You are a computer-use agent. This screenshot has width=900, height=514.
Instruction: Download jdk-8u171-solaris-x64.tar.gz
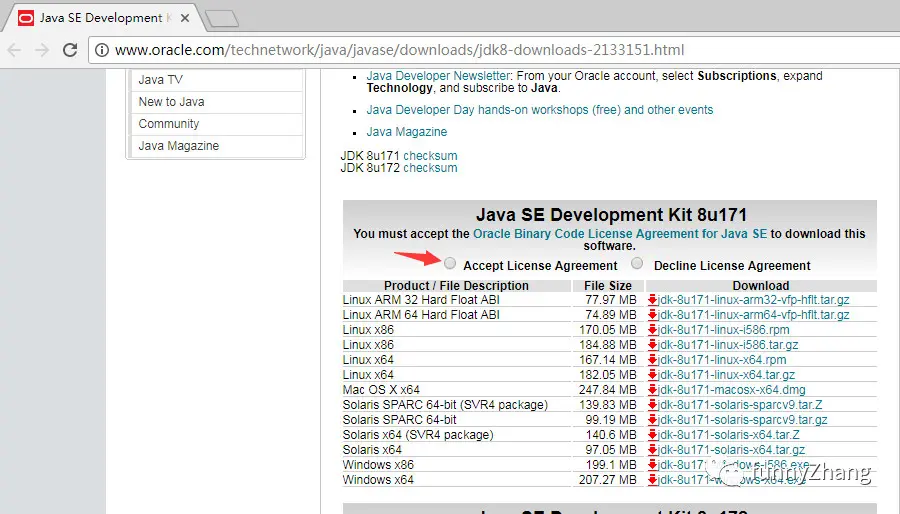click(731, 450)
